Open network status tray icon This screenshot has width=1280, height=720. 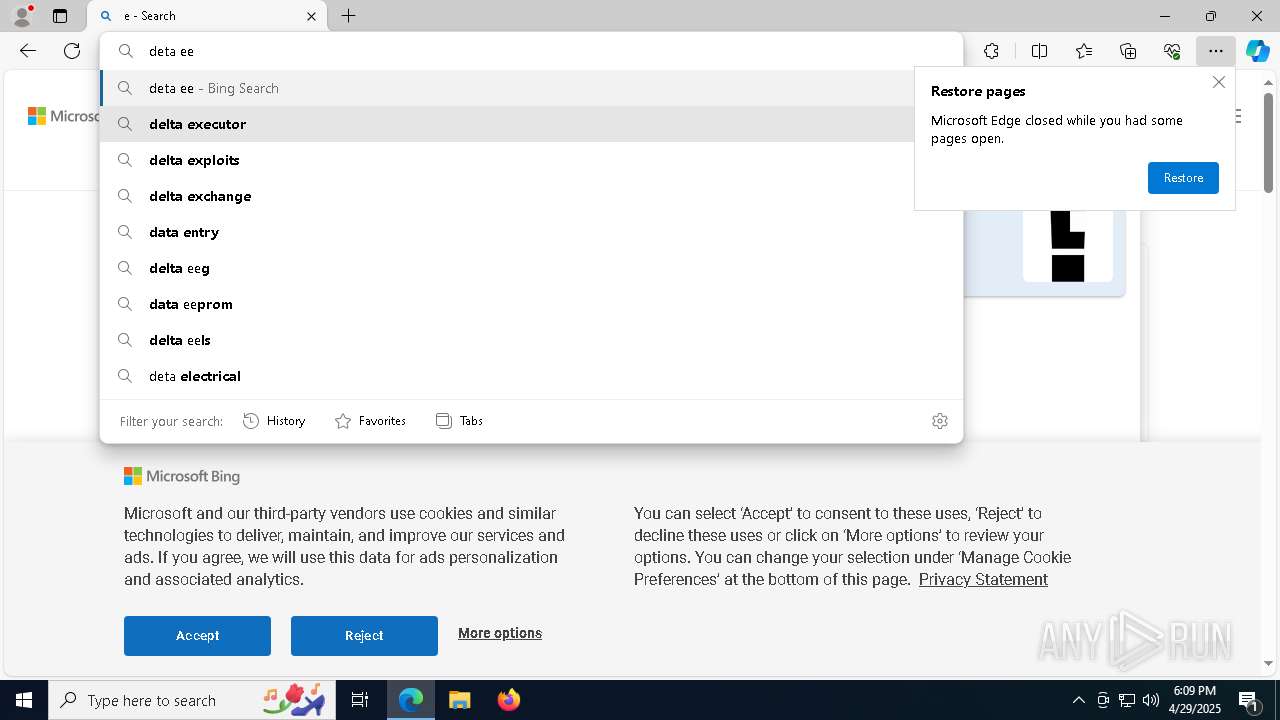[x=1127, y=700]
